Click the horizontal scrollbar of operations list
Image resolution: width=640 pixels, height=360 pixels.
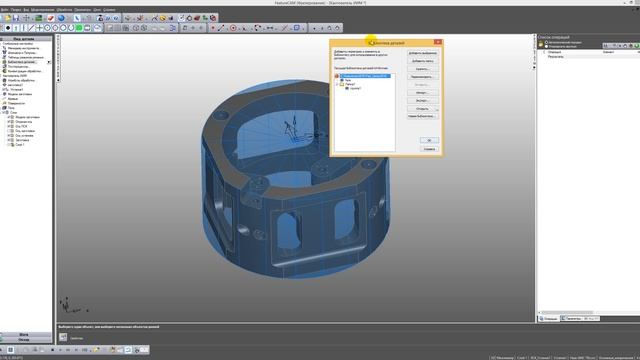click(x=567, y=313)
